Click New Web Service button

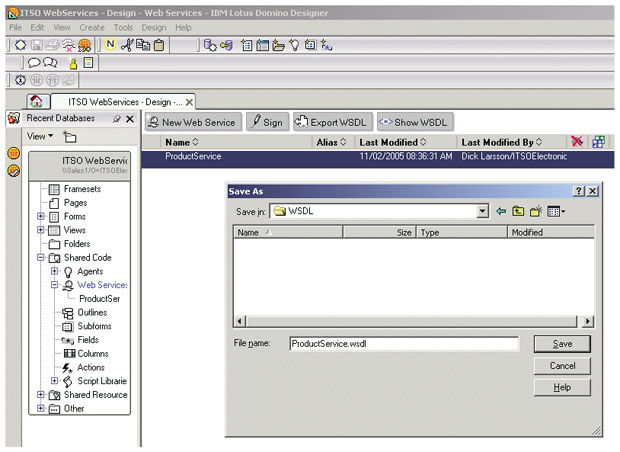pos(193,122)
